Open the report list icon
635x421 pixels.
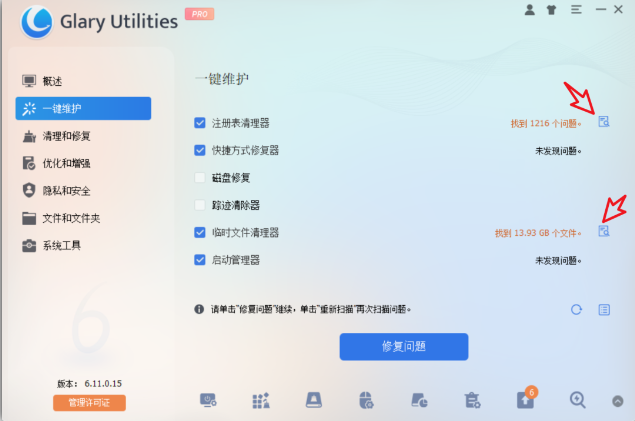coord(604,310)
